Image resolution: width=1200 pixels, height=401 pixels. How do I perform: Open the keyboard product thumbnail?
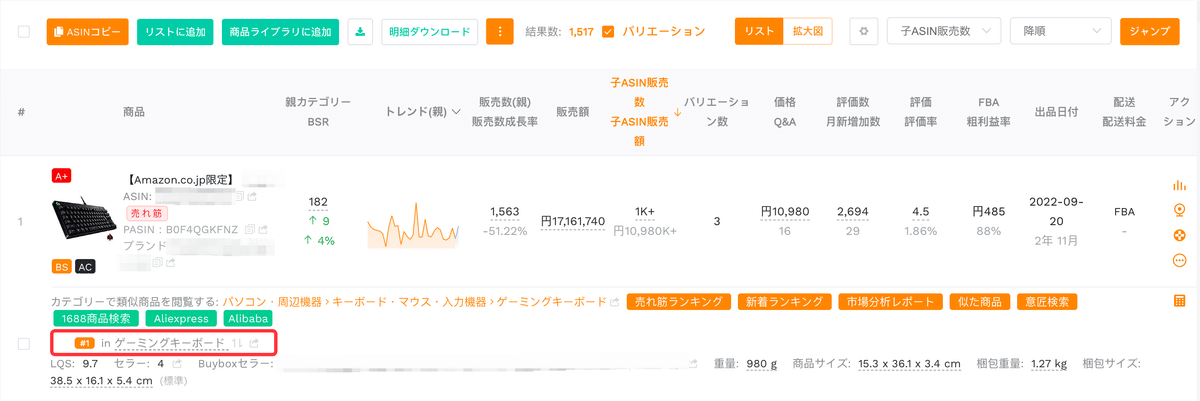coord(85,221)
